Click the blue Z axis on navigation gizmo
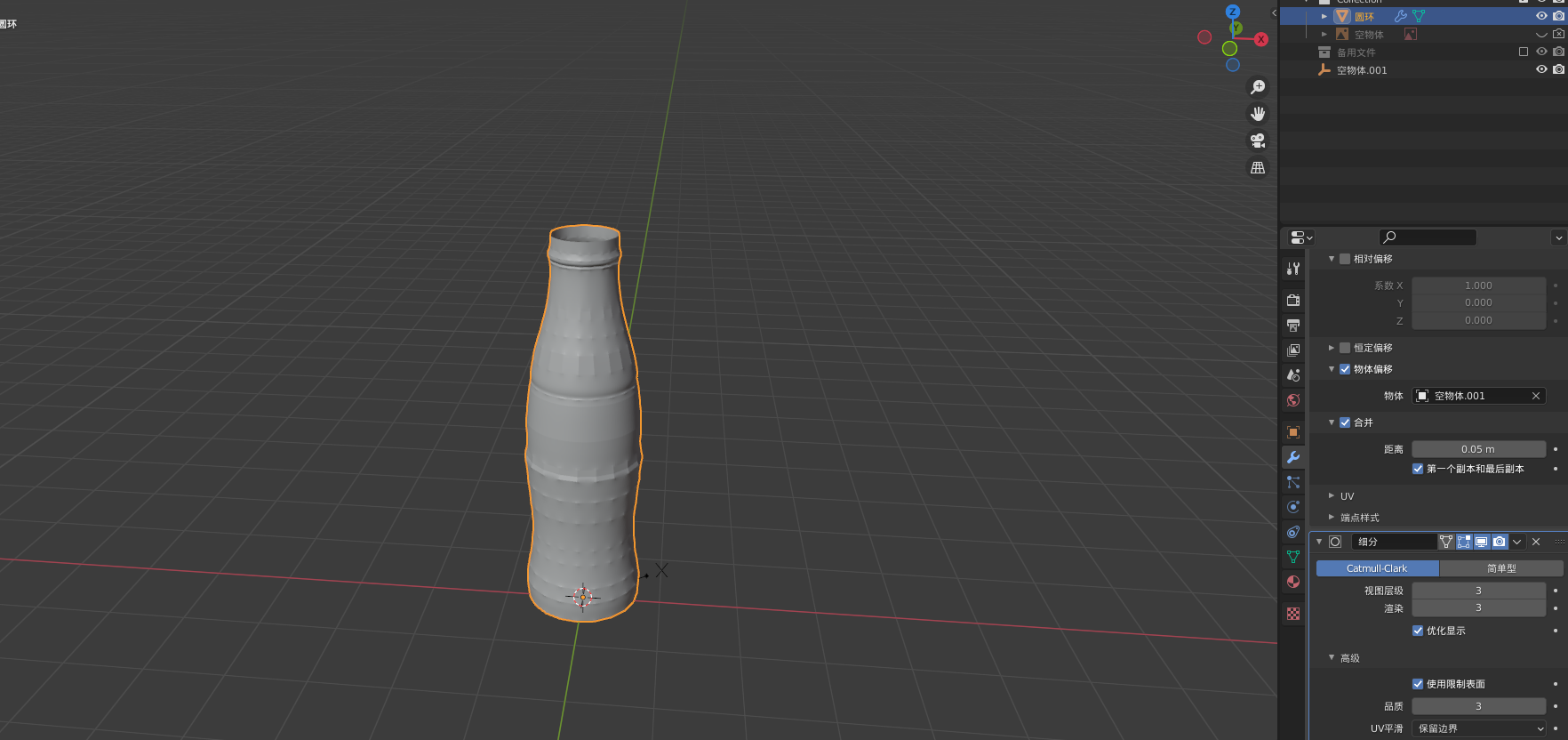 (1233, 12)
